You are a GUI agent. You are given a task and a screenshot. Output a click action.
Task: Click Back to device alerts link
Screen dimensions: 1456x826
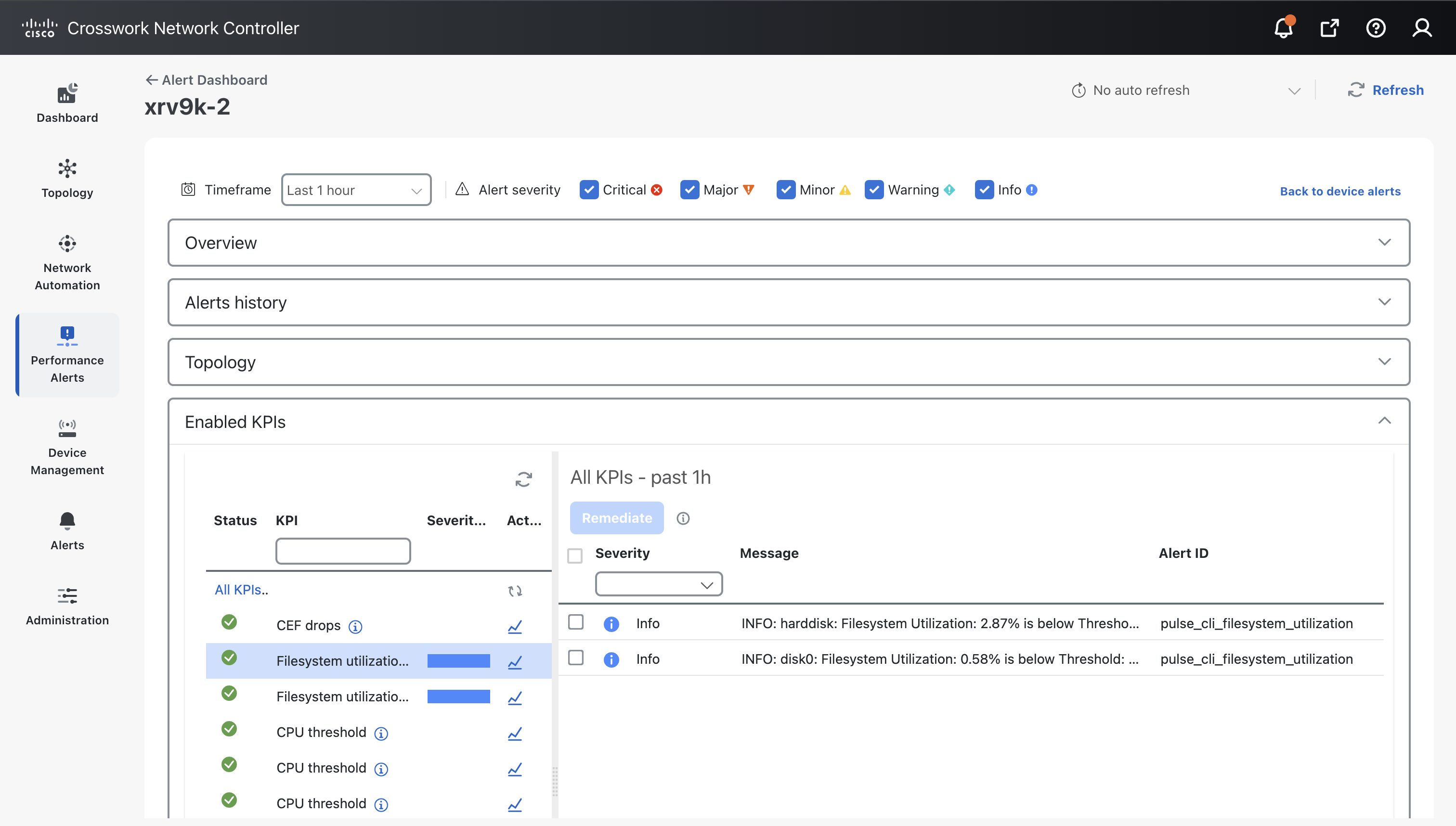[x=1339, y=191]
